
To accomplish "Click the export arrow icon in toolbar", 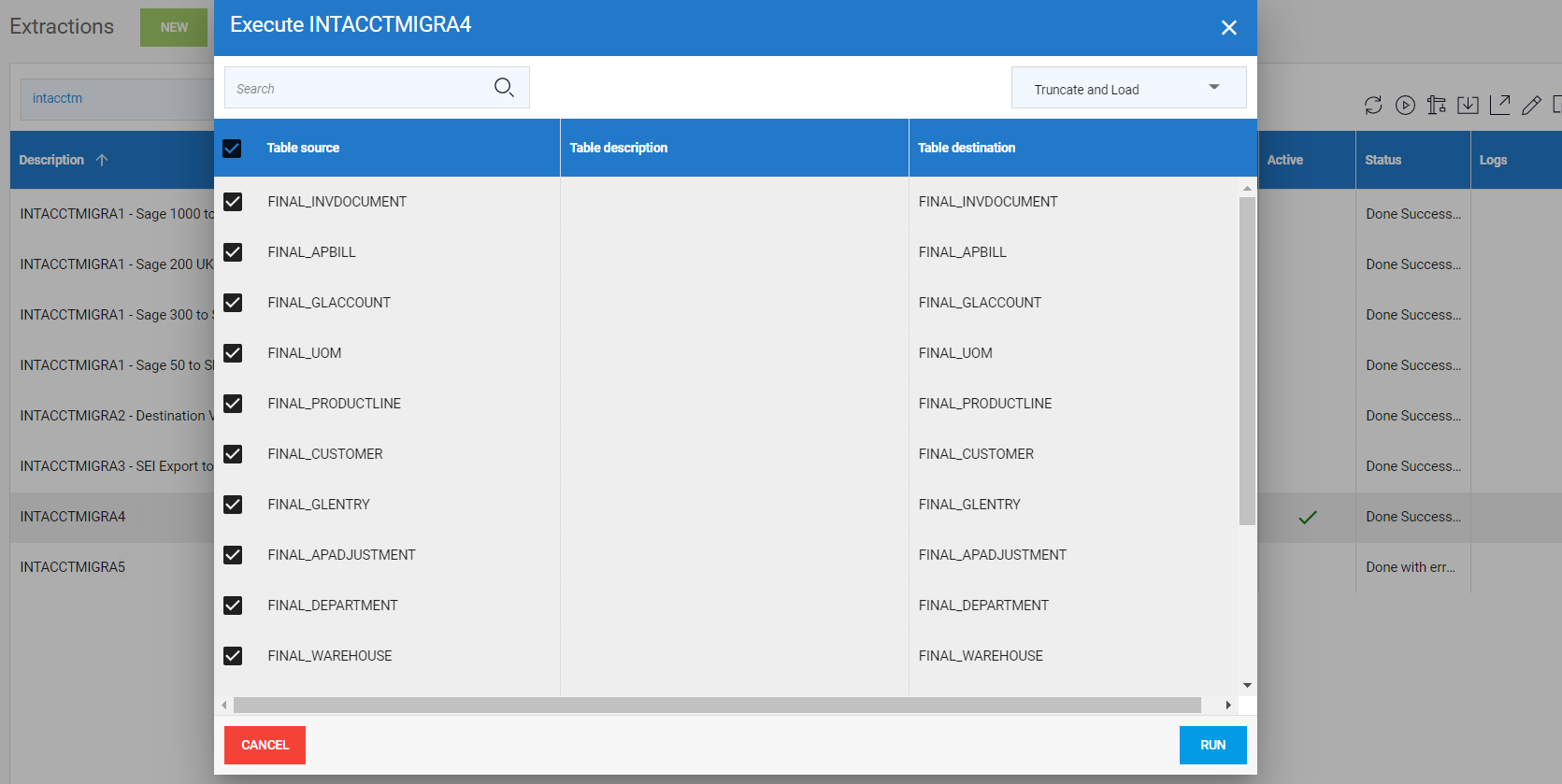I will (1499, 106).
